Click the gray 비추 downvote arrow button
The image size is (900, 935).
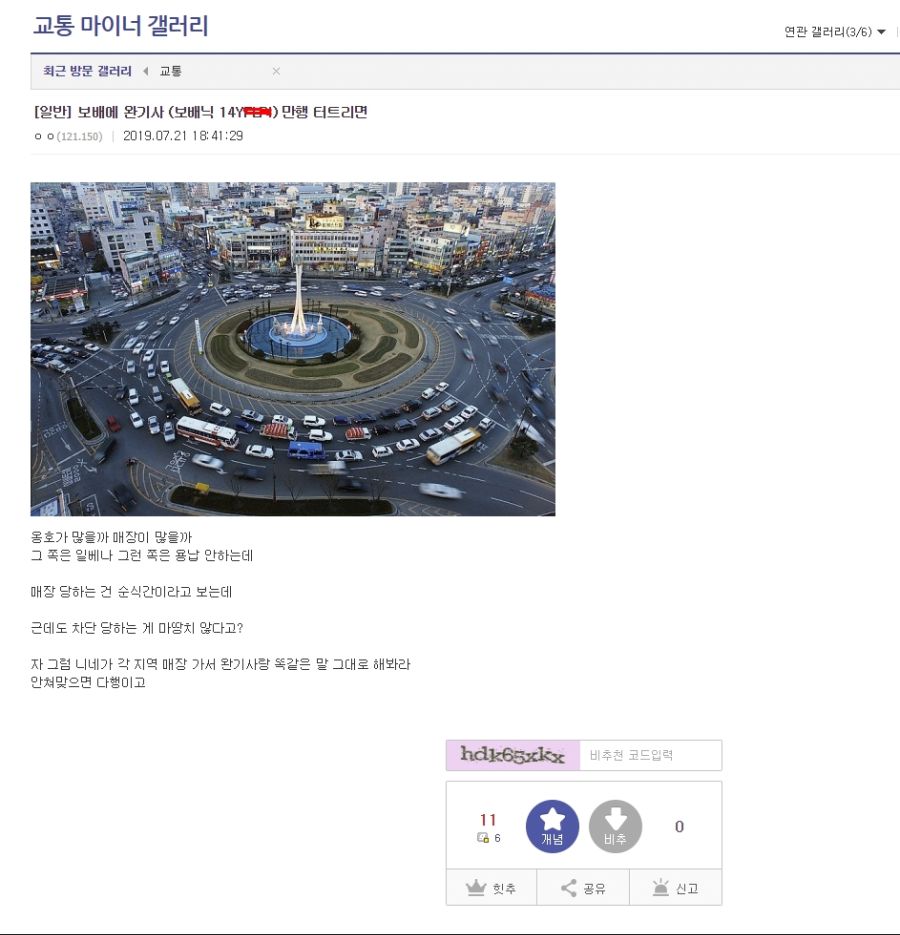tap(615, 826)
